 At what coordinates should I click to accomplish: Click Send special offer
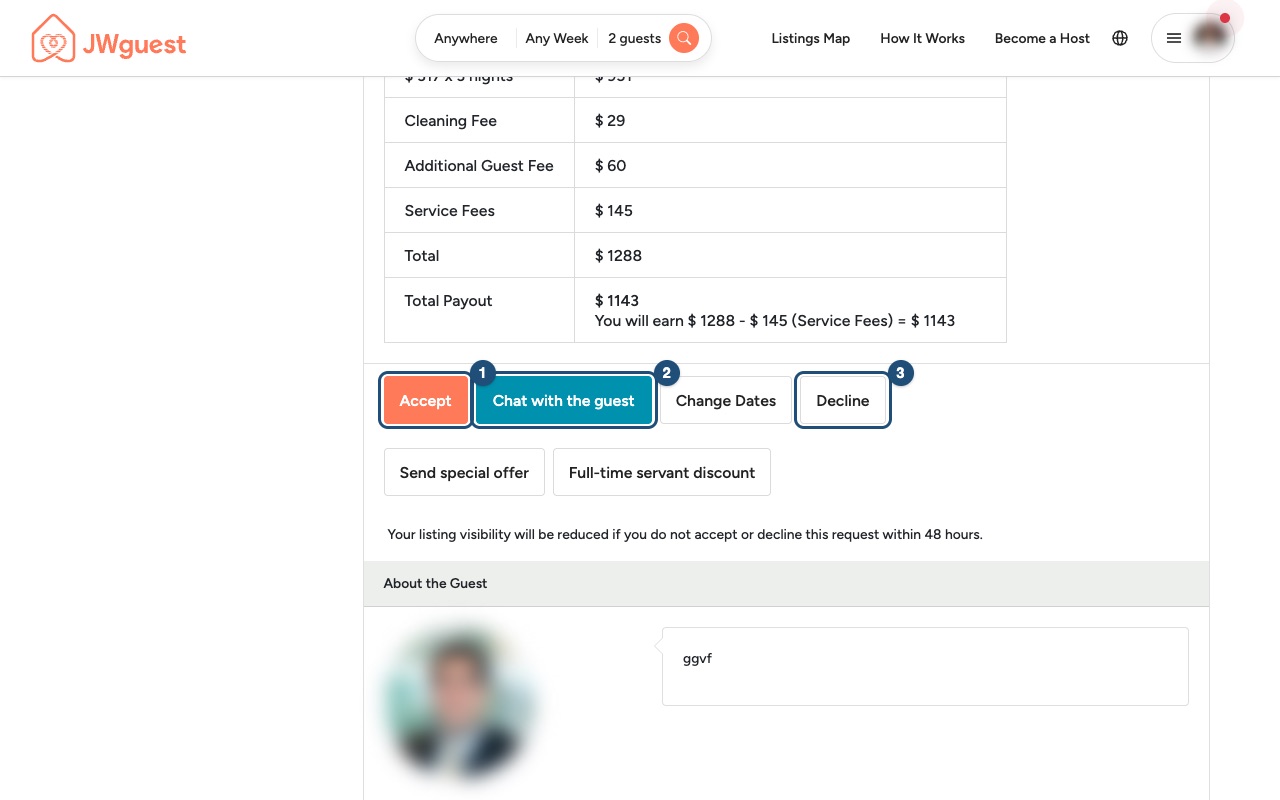[464, 472]
